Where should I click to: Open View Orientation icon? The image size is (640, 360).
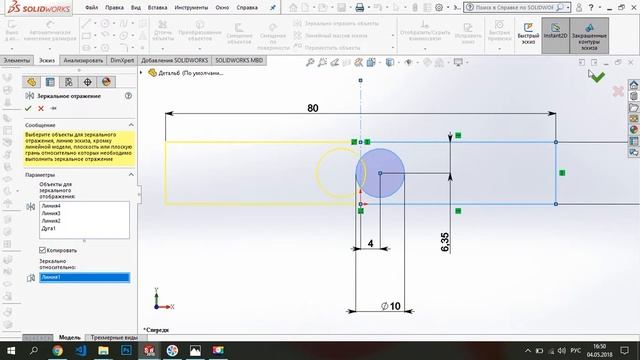(x=371, y=62)
